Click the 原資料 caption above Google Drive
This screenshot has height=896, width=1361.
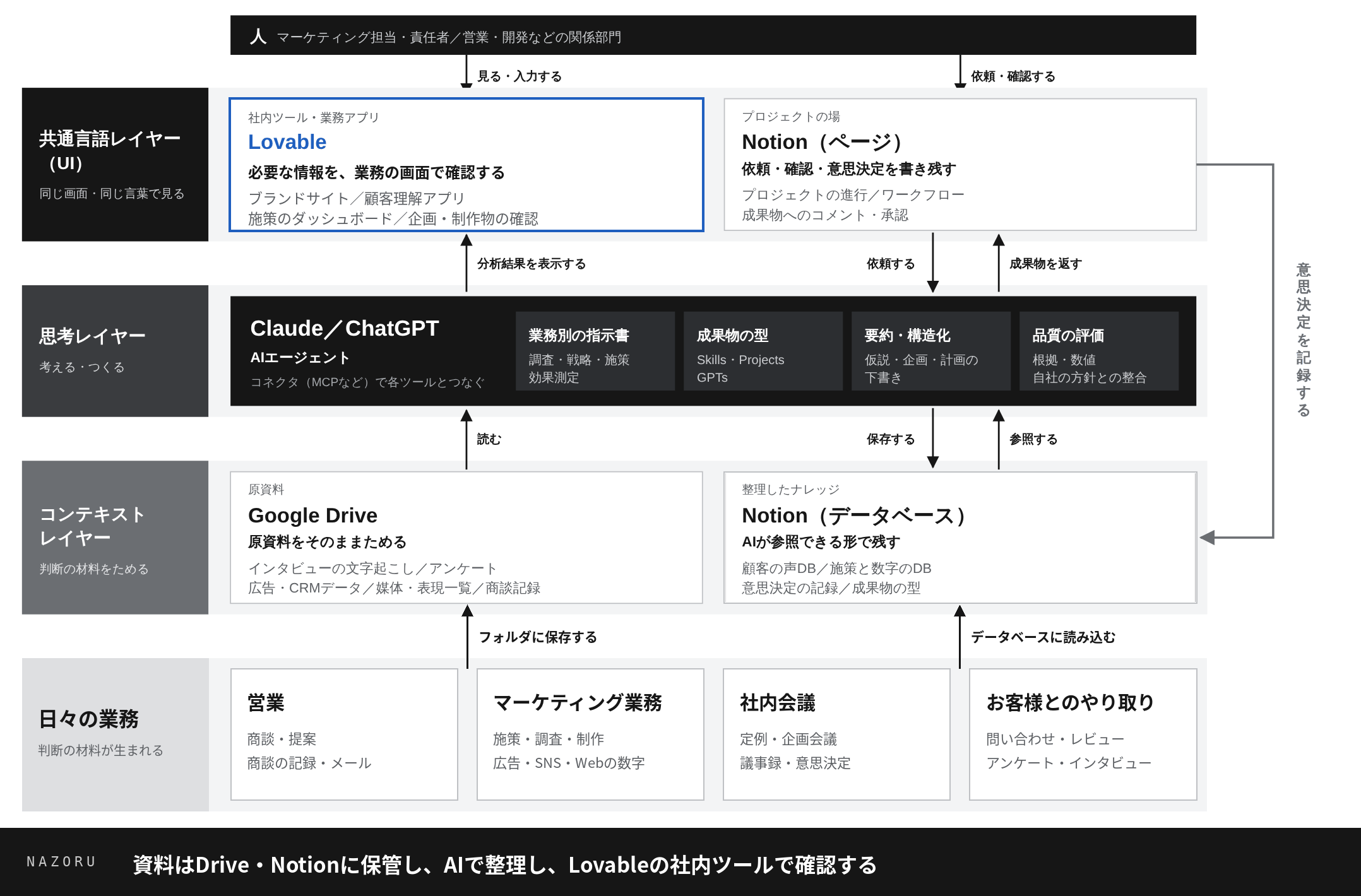pyautogui.click(x=266, y=490)
